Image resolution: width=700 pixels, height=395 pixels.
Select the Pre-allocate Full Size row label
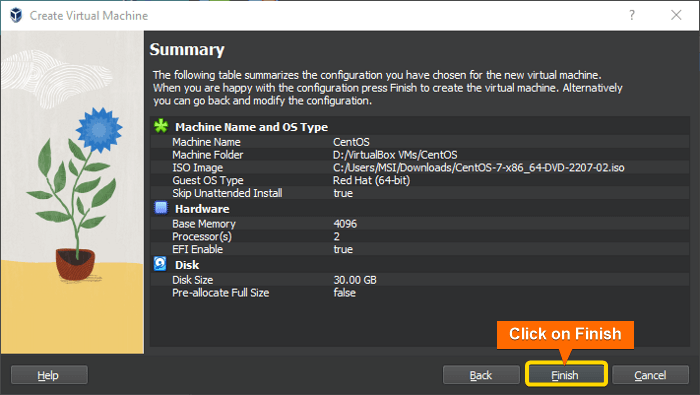point(221,293)
